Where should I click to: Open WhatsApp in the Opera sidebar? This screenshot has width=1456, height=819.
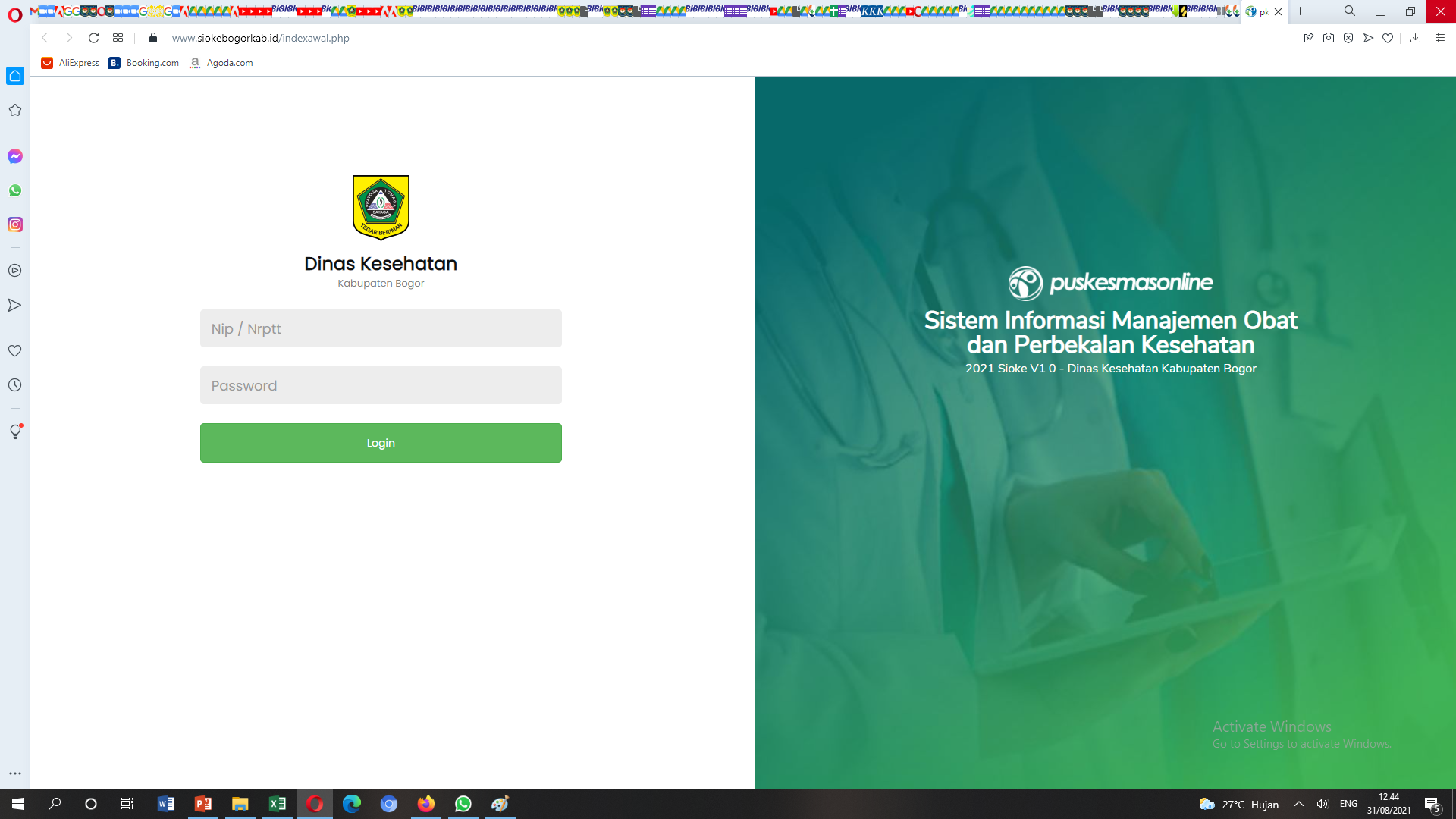(15, 190)
